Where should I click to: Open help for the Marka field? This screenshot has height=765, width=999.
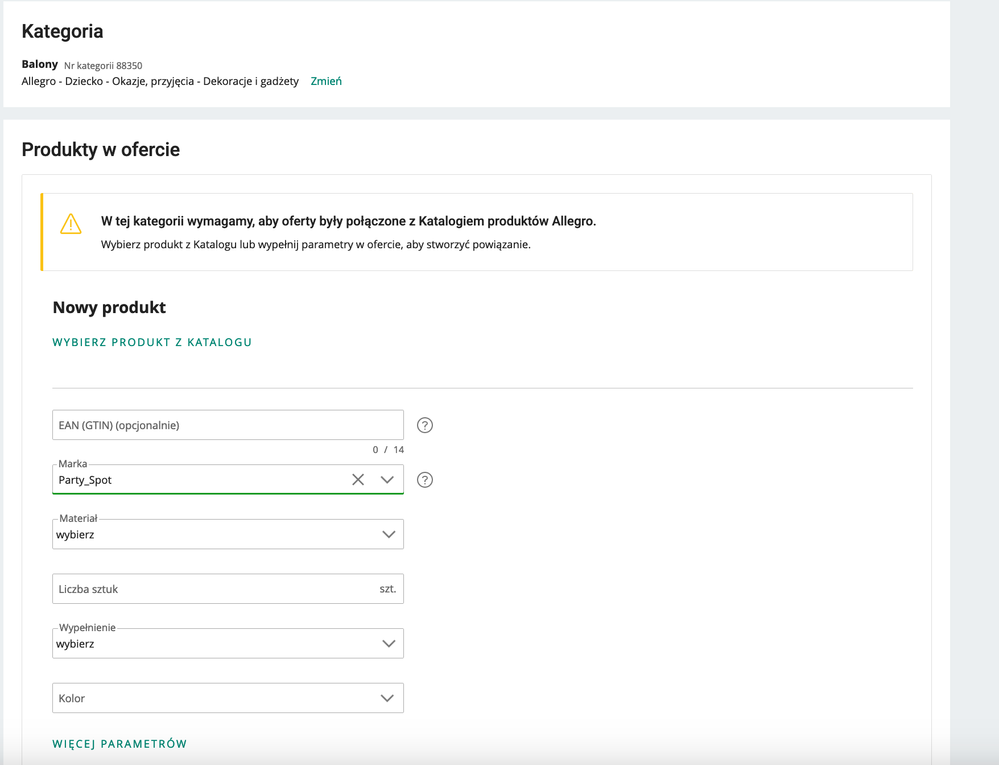pos(424,480)
